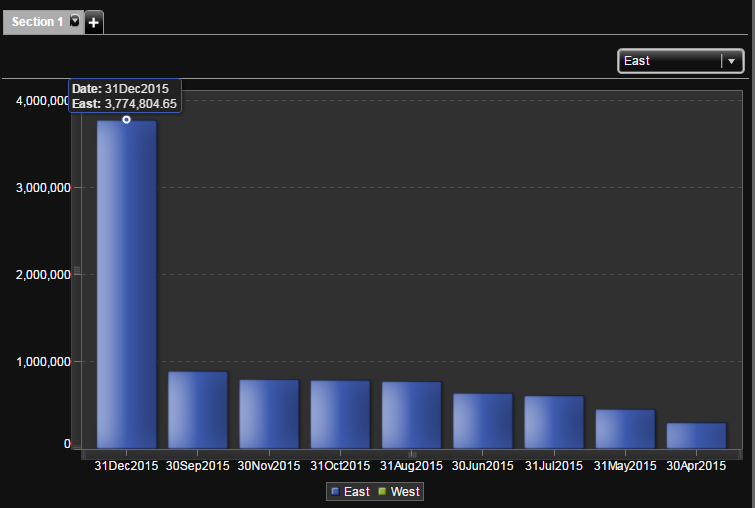Click the 31Oct2015 bar

coord(340,415)
